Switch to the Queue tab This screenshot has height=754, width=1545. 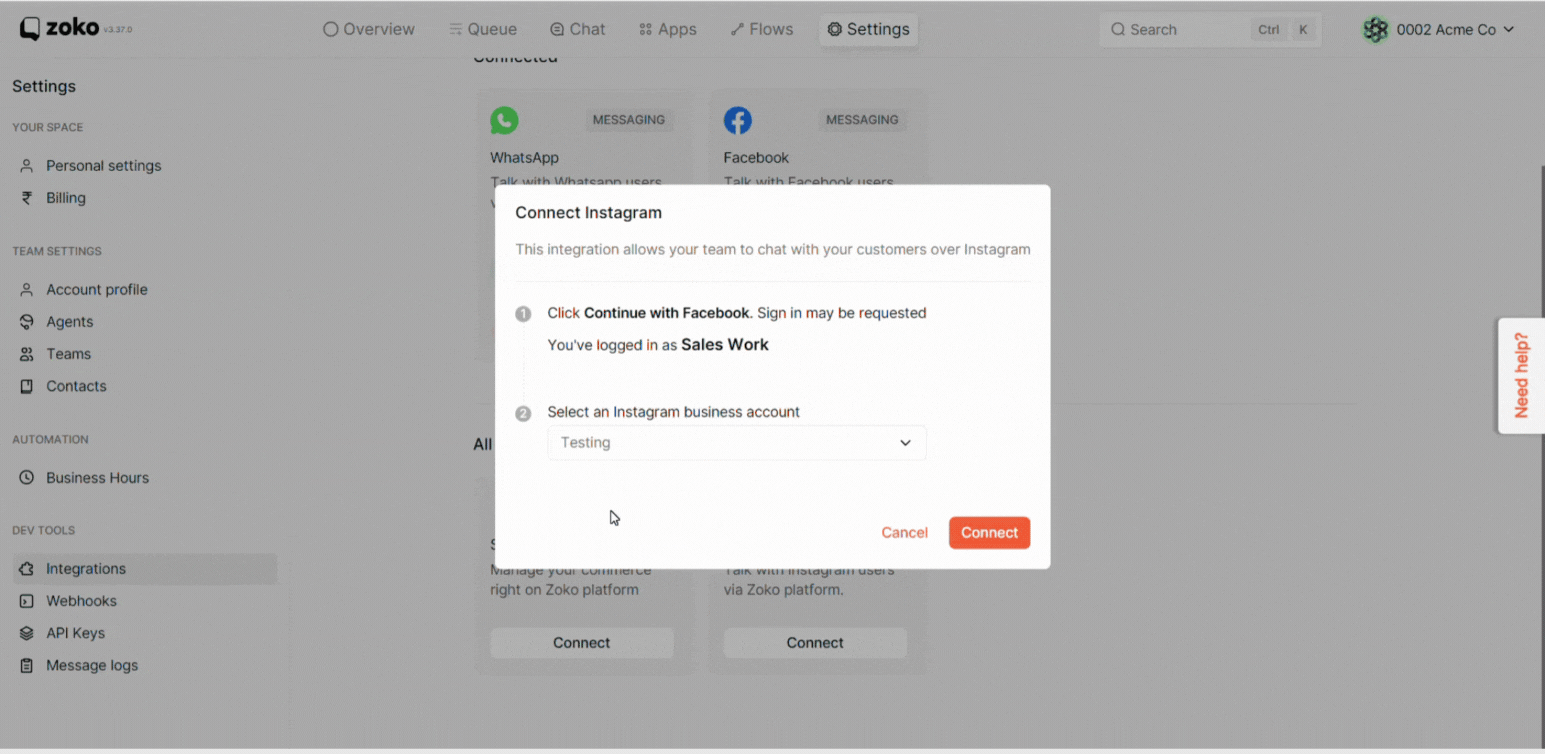coord(483,29)
